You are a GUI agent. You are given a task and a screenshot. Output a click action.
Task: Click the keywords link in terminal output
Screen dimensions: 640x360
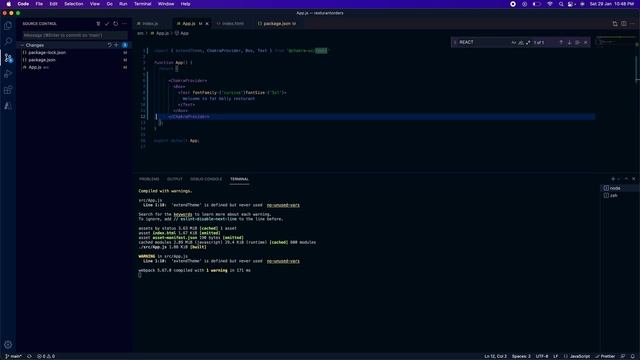(183, 214)
